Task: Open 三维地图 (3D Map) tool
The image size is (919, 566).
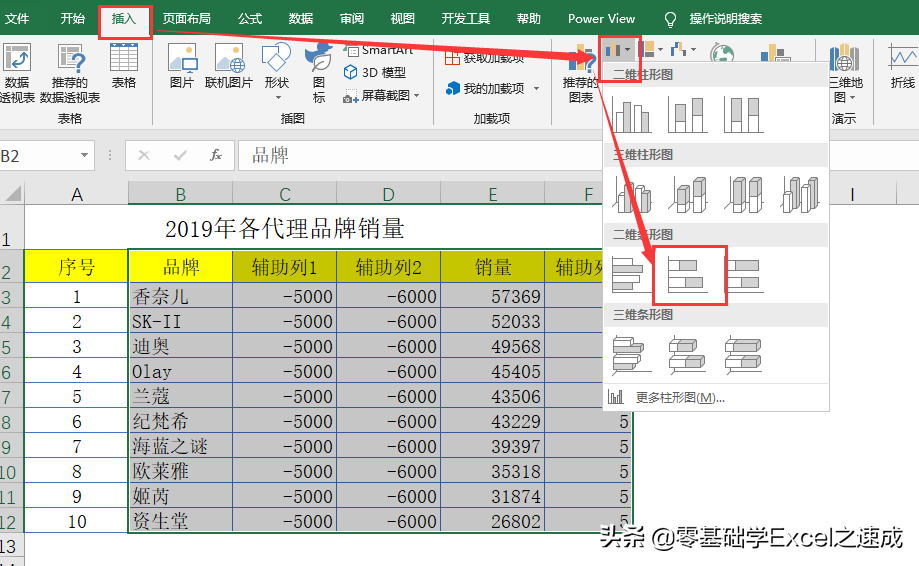Action: point(845,73)
